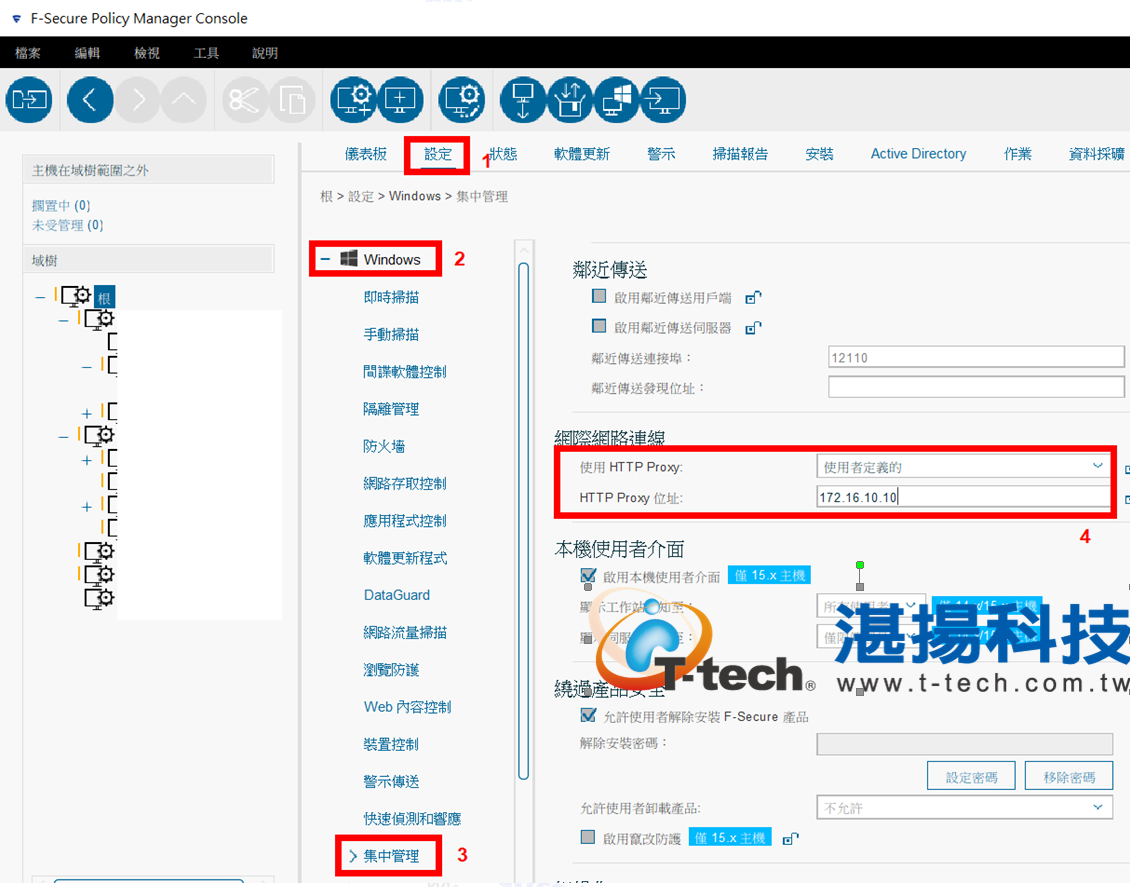Tick the 啟用竄改防護 checkbox
The image size is (1130, 887).
588,837
